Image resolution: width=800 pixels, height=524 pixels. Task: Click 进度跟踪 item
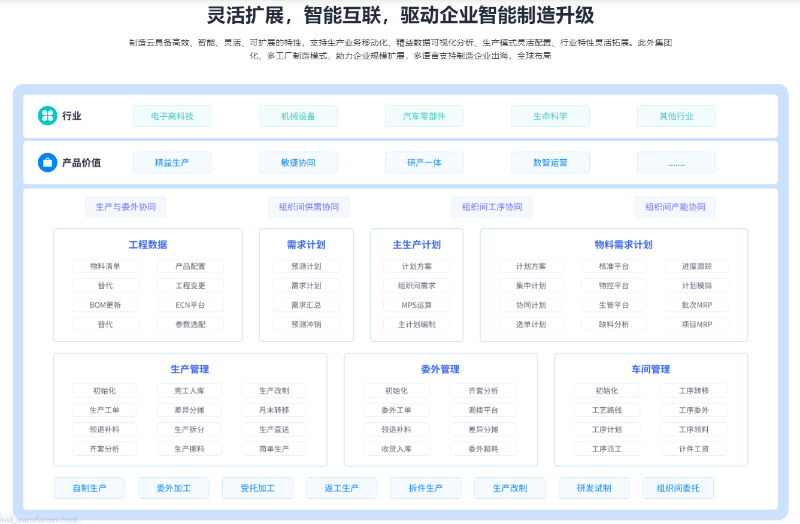coord(697,266)
